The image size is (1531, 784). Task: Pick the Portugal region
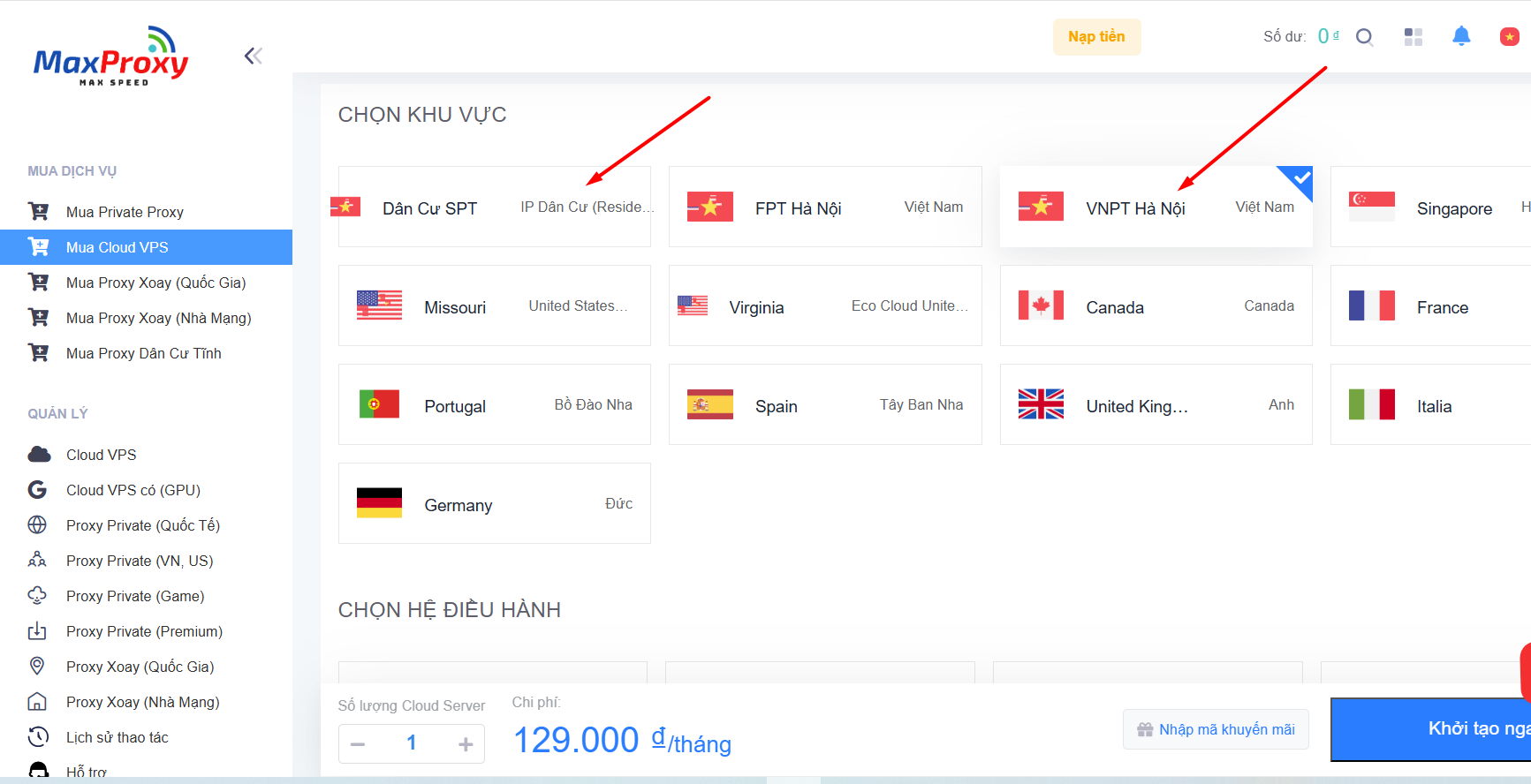coord(495,404)
